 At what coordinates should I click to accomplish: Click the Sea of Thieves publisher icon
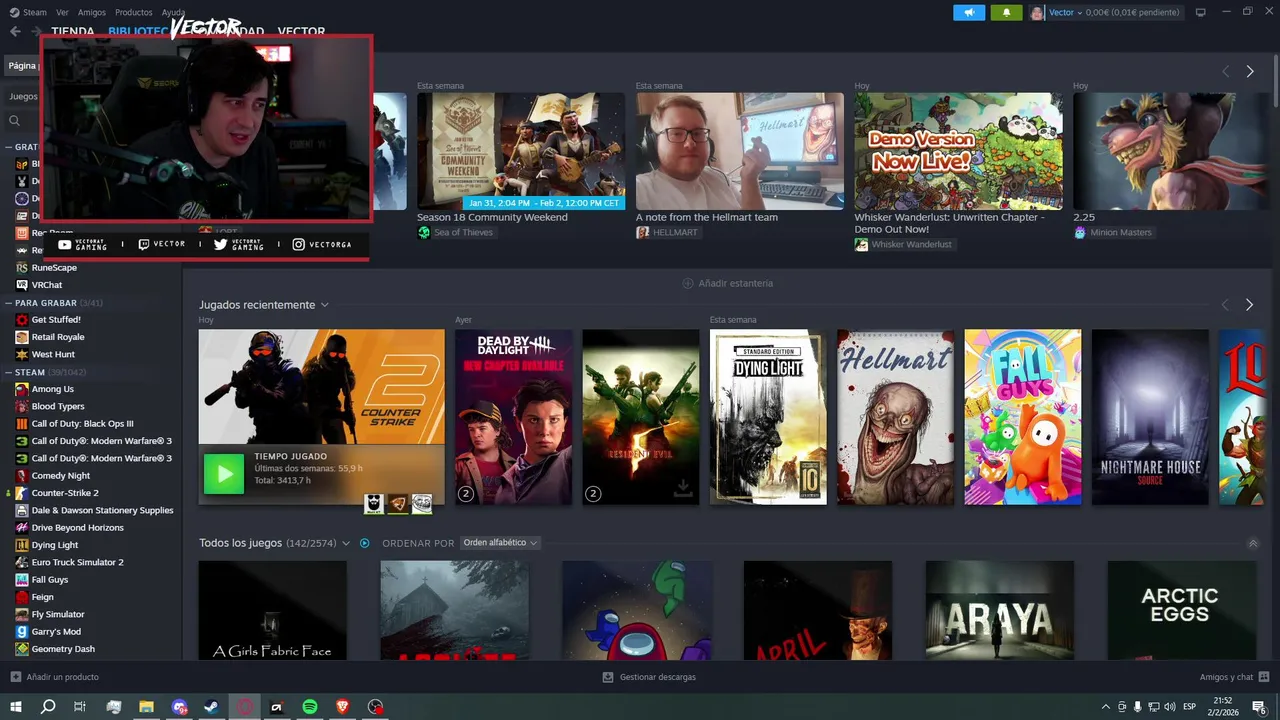[424, 232]
